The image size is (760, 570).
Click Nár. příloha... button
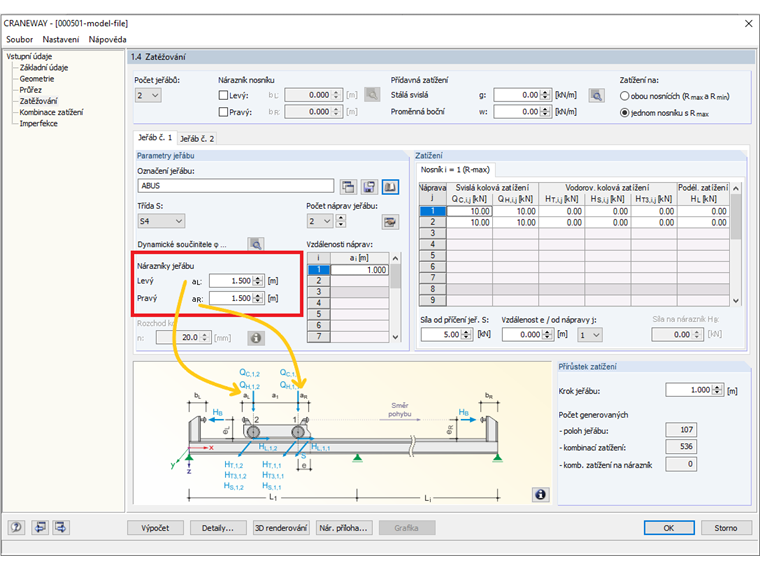click(344, 528)
